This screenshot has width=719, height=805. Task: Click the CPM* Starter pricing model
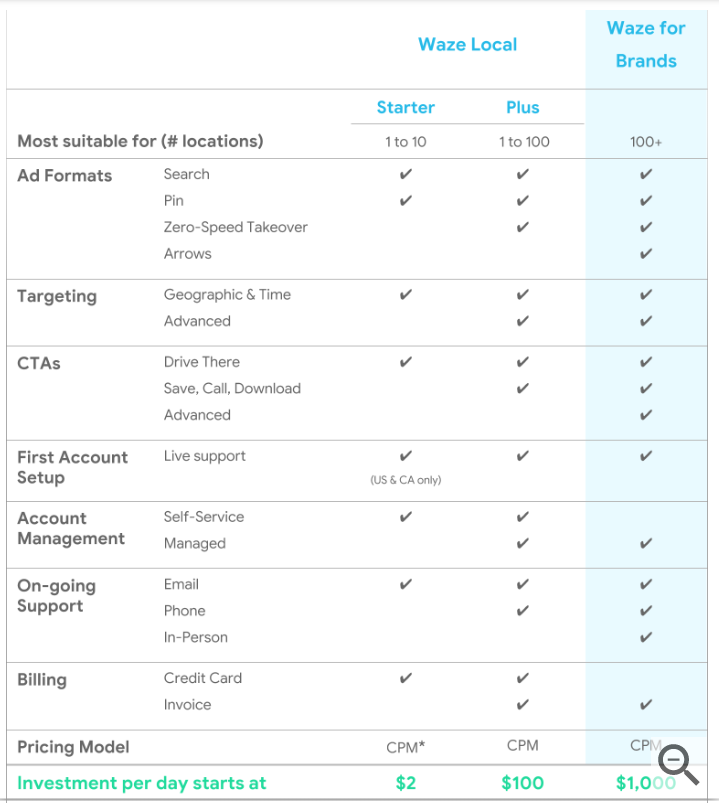(x=406, y=747)
